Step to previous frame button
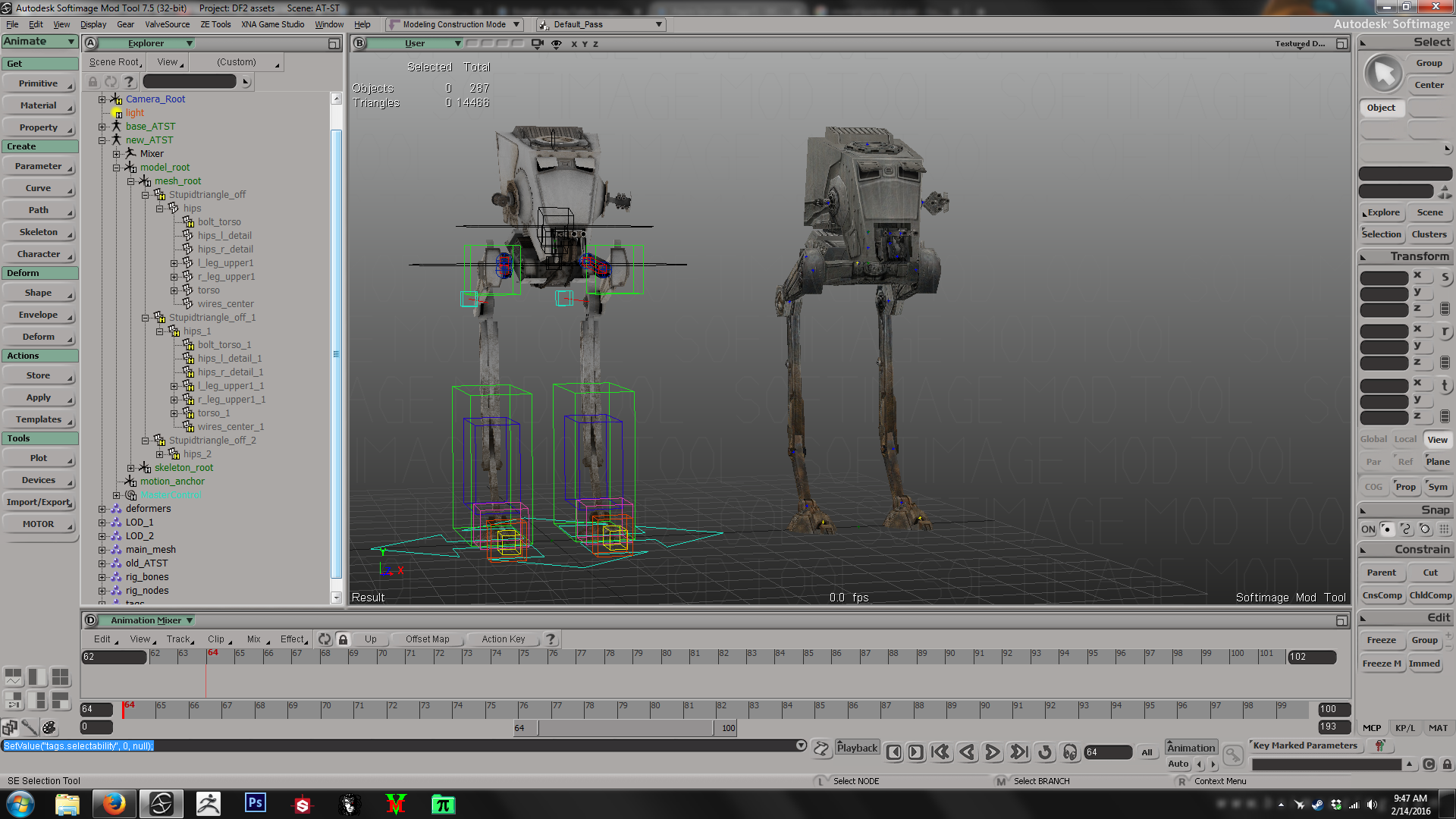Image resolution: width=1456 pixels, height=819 pixels. [x=894, y=752]
